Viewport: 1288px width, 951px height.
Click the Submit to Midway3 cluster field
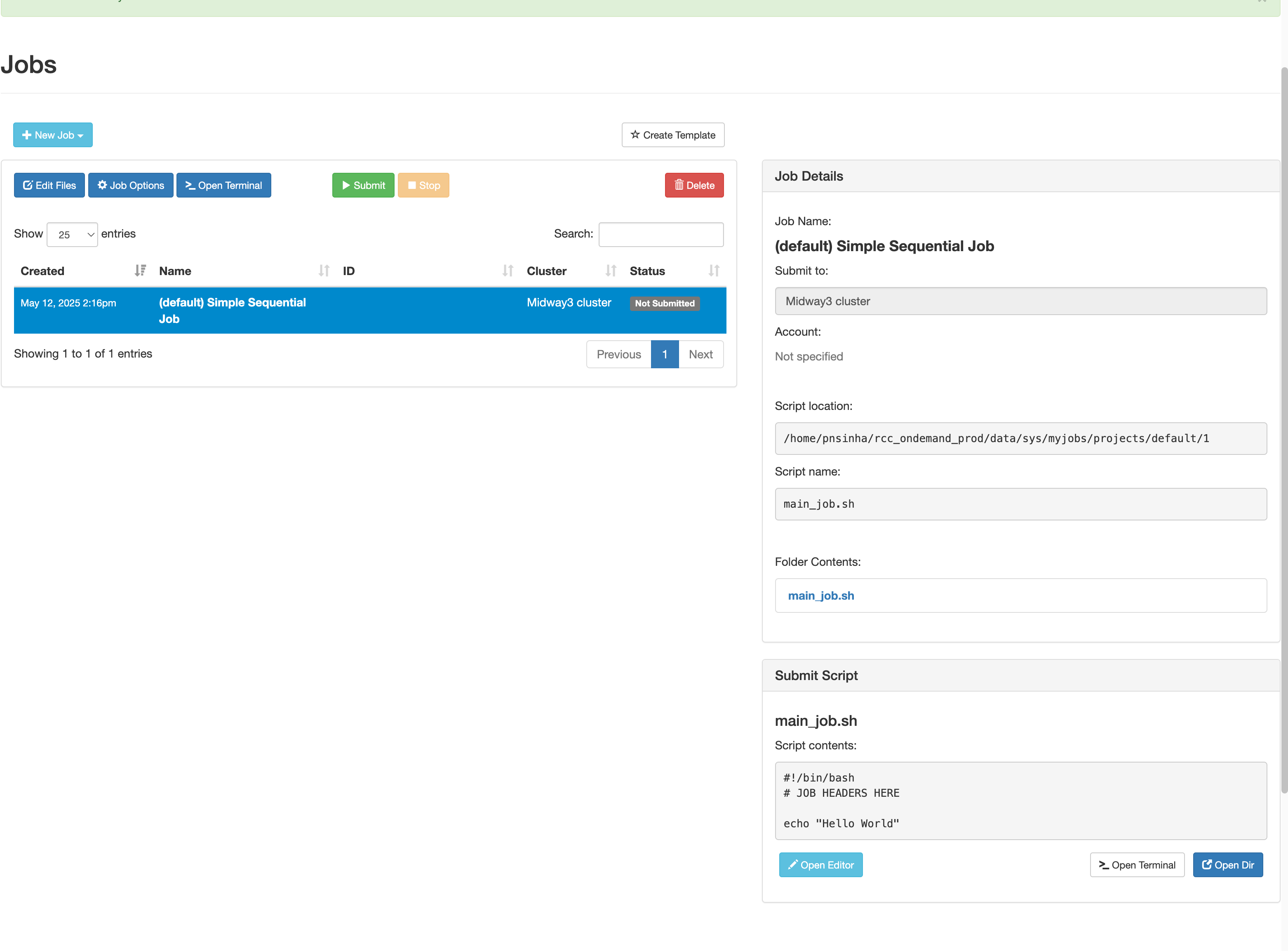coord(1020,301)
